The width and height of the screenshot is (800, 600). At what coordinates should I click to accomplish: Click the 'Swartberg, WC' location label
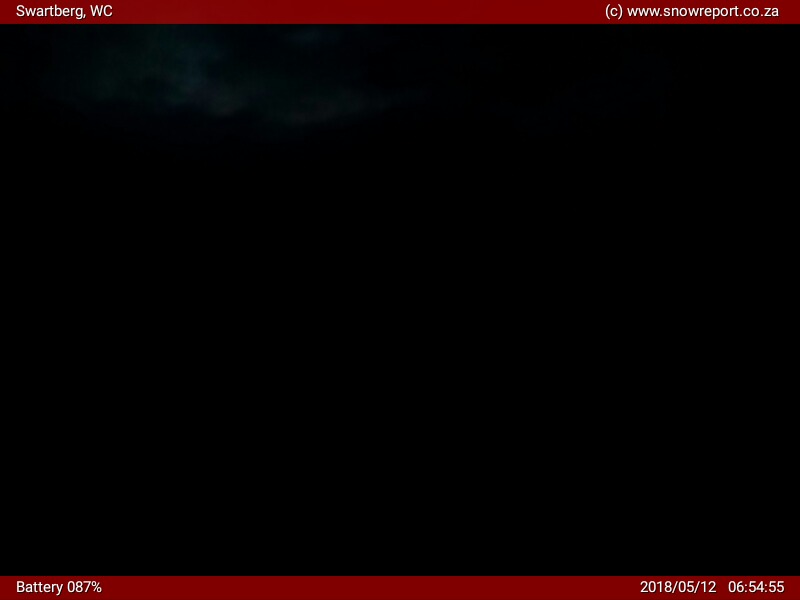64,11
